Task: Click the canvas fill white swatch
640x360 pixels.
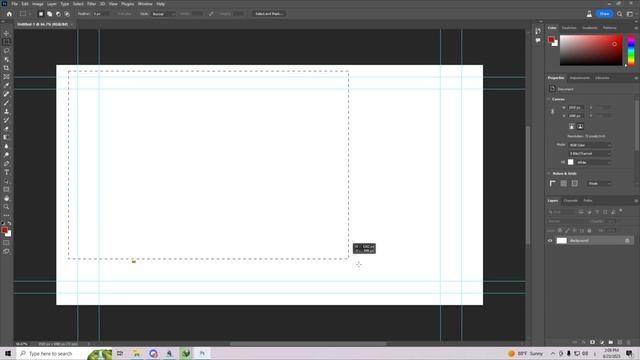Action: point(571,162)
